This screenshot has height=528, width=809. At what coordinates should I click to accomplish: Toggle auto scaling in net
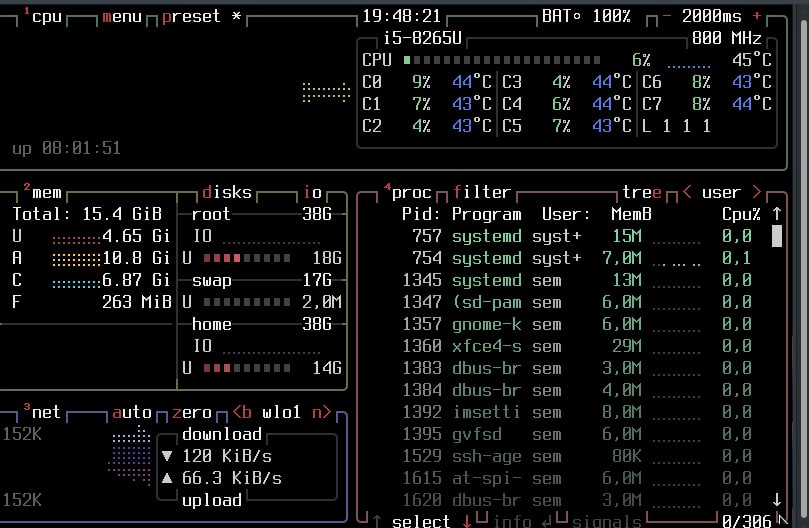coord(132,412)
